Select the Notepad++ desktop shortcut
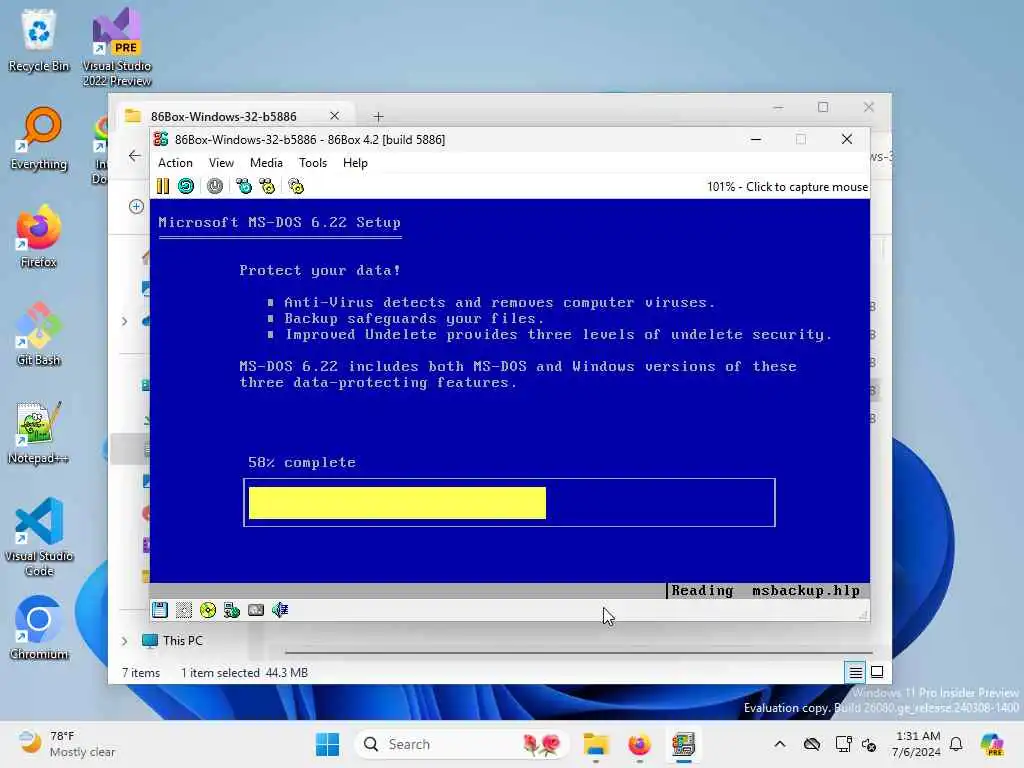This screenshot has width=1024, height=768. pos(39,433)
